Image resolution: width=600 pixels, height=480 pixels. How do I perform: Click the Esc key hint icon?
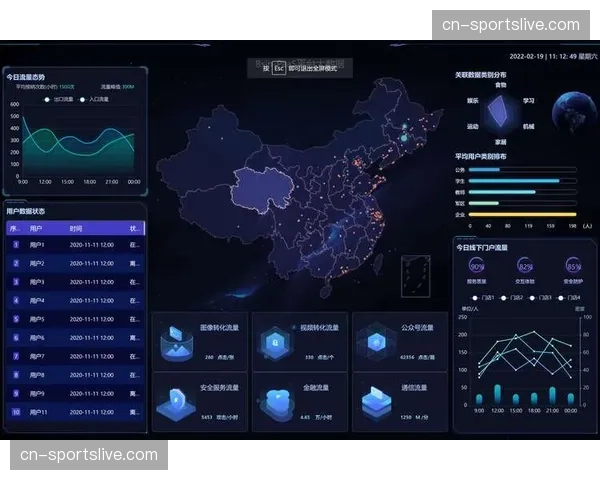[279, 68]
